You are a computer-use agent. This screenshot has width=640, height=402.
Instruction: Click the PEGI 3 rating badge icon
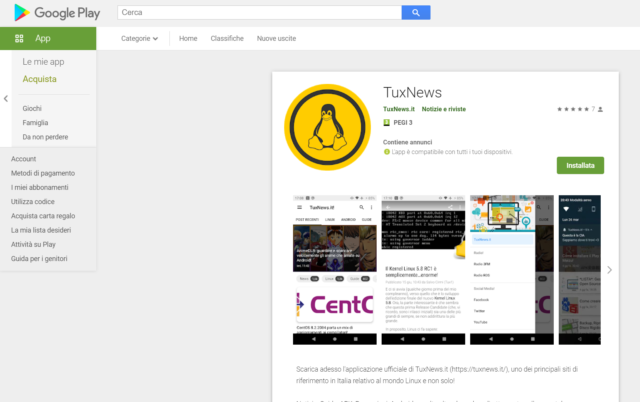click(x=387, y=122)
